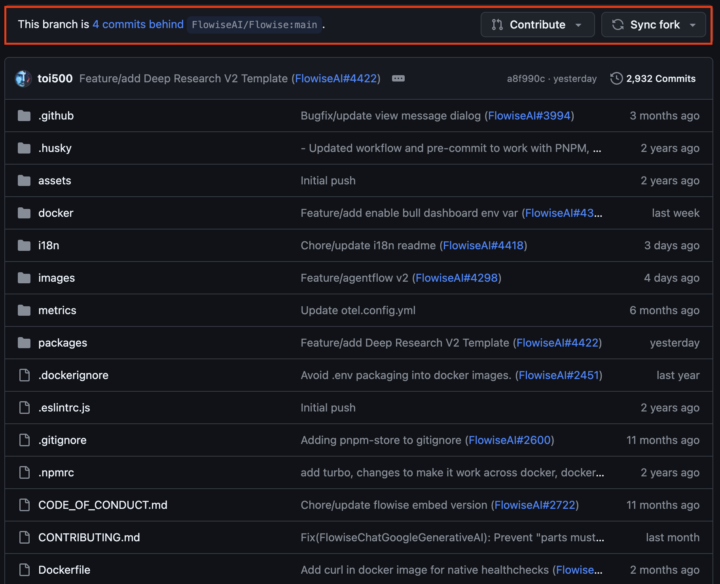Open commit hash a8f990c

tap(526, 79)
